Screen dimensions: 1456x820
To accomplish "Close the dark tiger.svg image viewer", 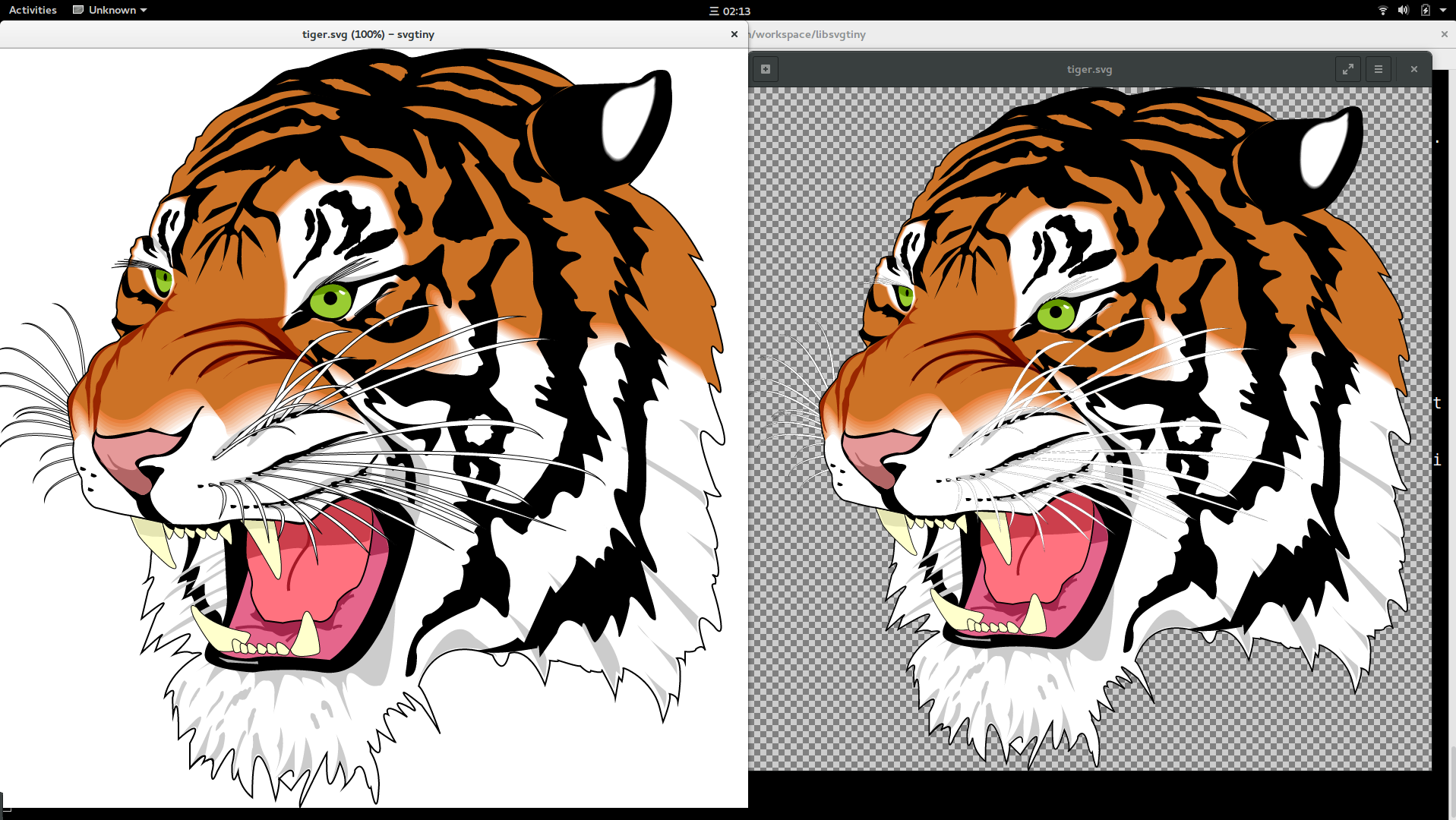I will 1413,69.
